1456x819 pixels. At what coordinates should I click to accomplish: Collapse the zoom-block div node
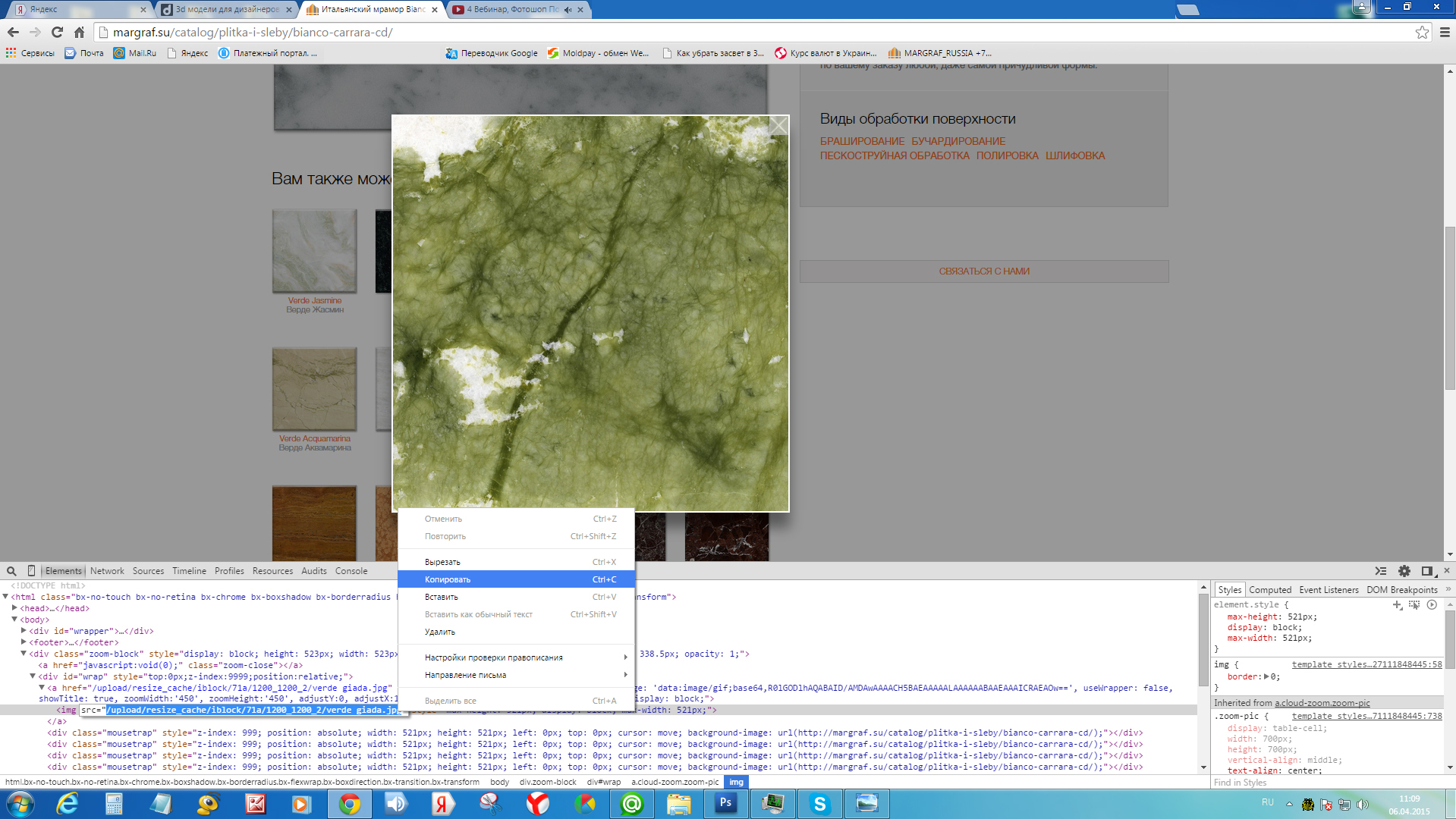tap(24, 654)
